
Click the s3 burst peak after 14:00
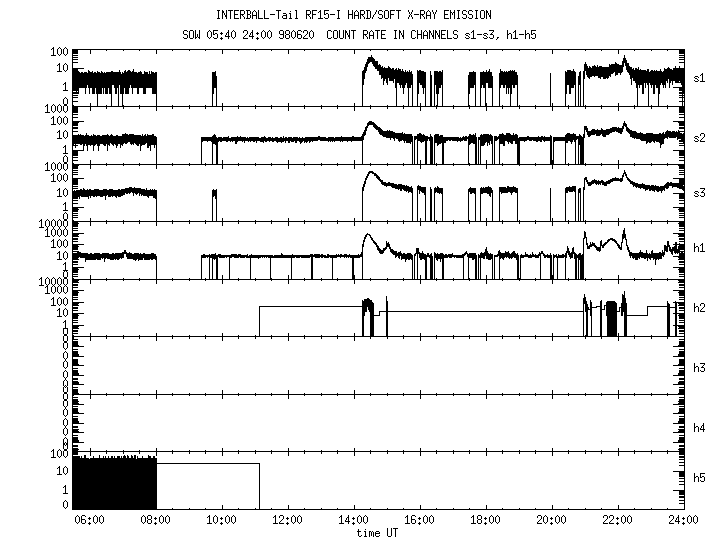(369, 173)
